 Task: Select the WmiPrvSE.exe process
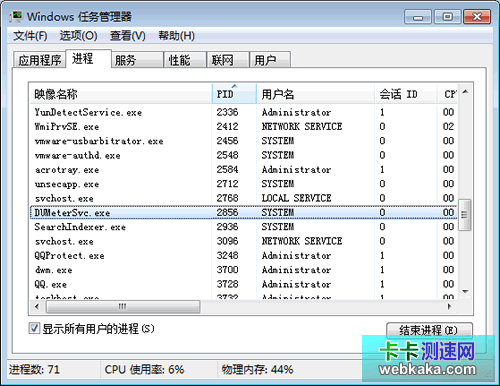[x=243, y=127]
